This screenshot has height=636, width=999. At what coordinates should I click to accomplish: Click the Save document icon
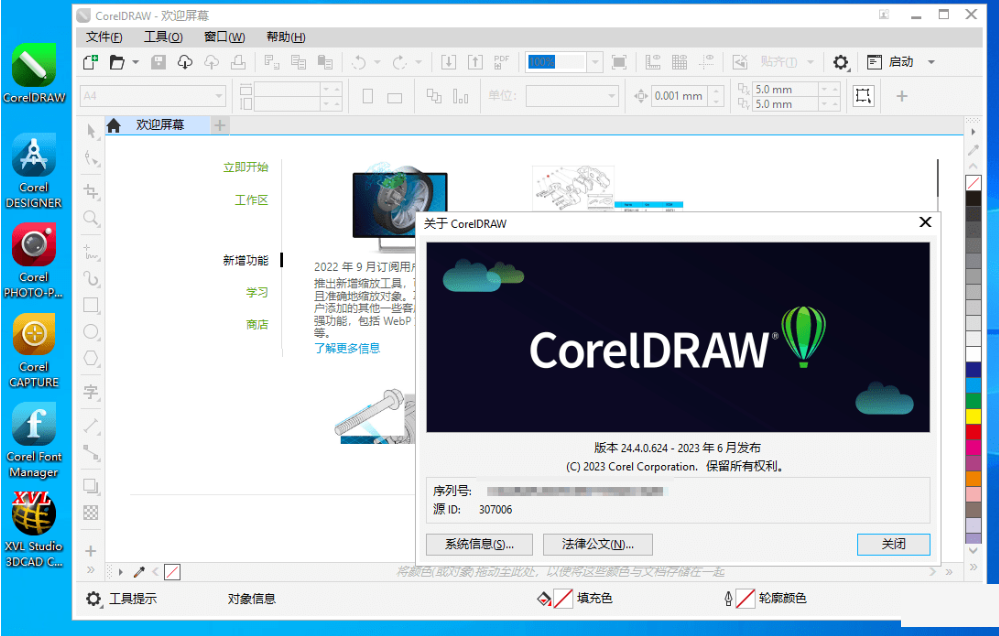pos(157,61)
